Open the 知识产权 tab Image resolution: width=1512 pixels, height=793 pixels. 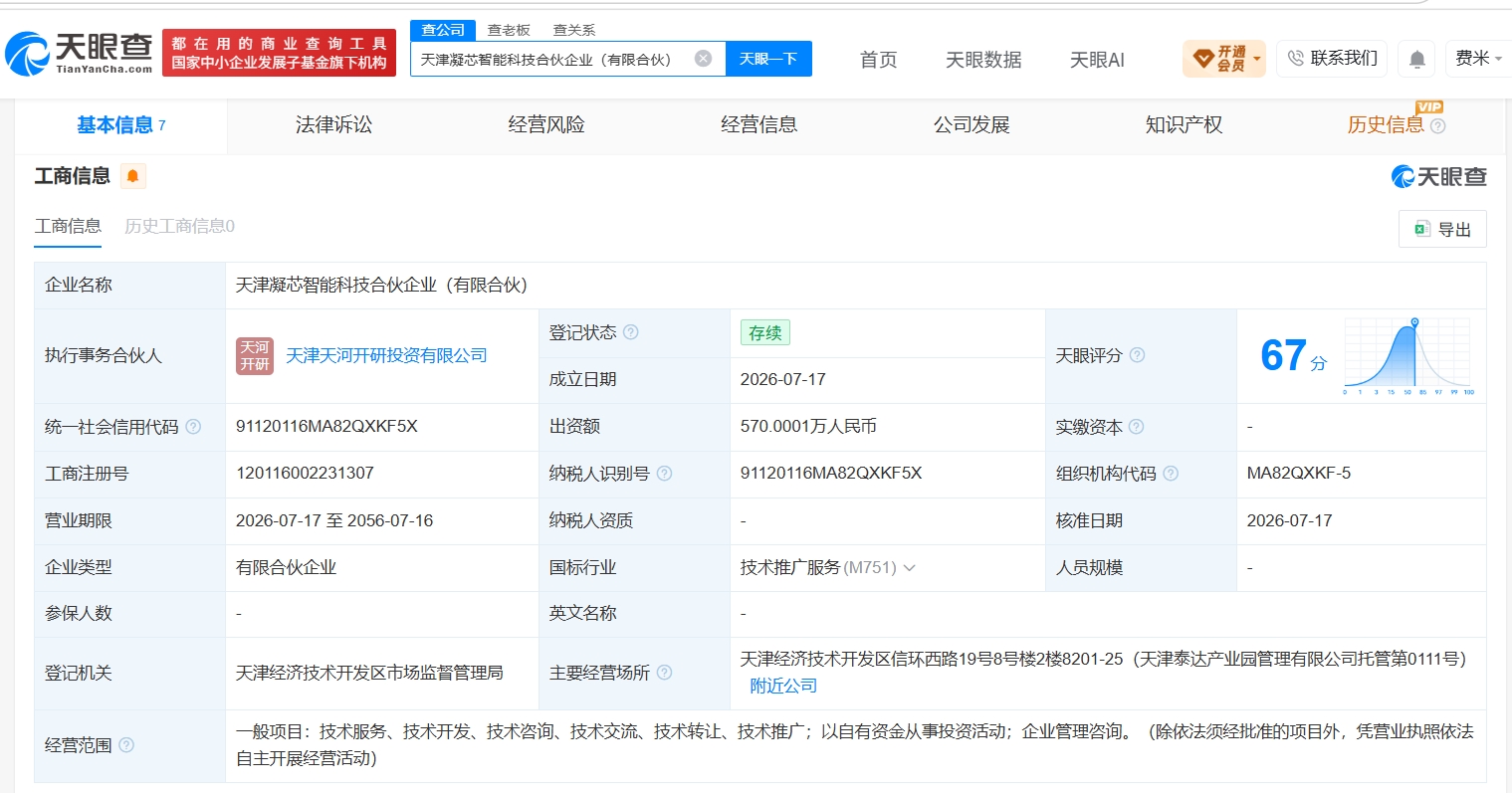coord(1184,125)
